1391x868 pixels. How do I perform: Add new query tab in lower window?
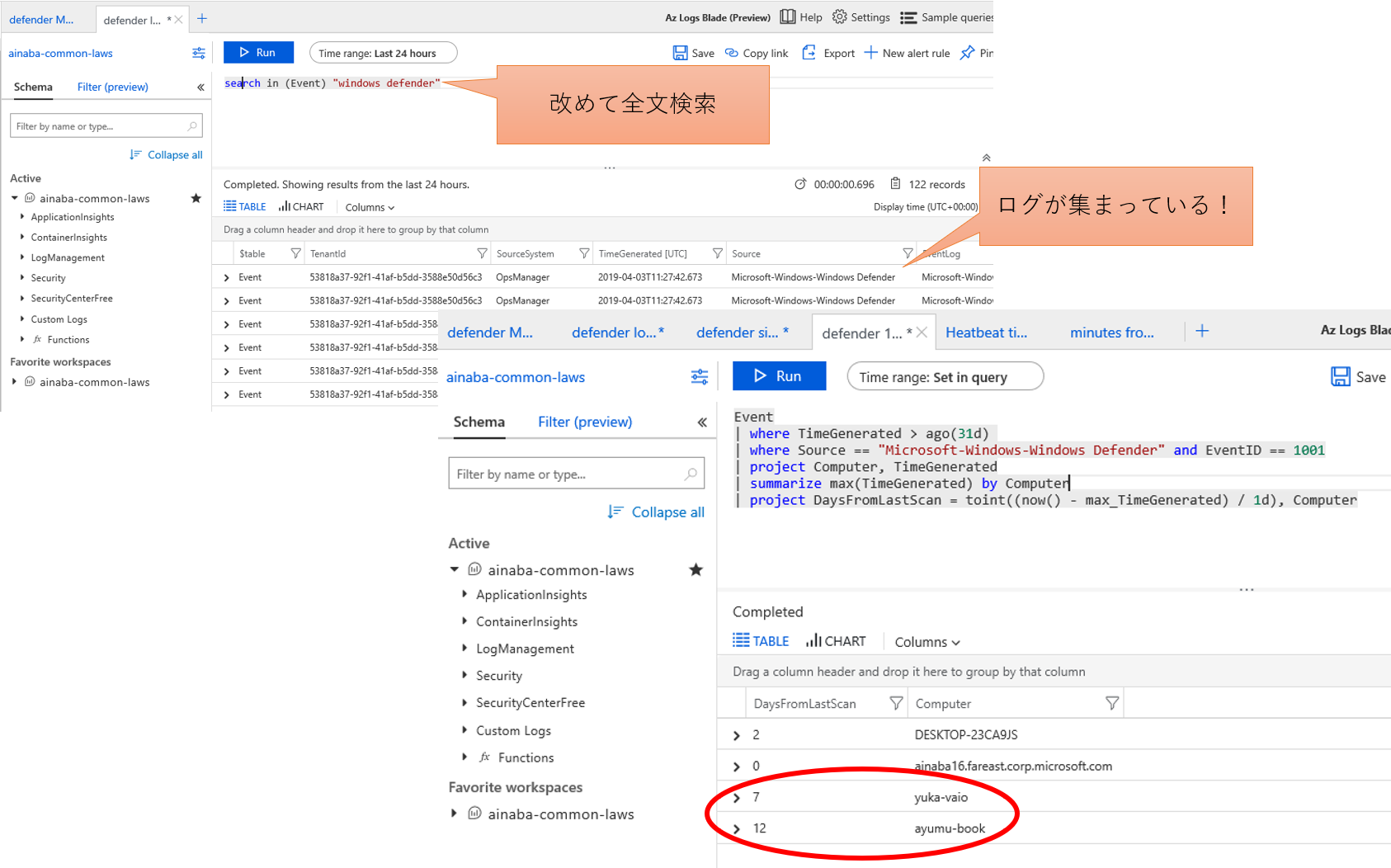click(1202, 331)
